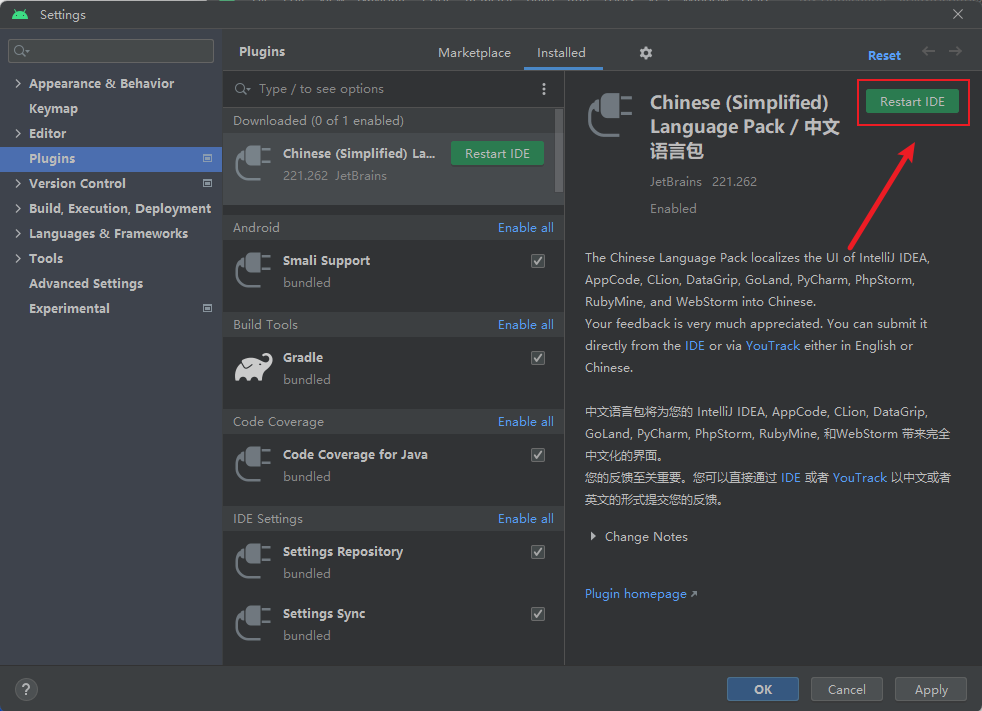Expand Build, Execution, Deployment node
Image resolution: width=982 pixels, height=711 pixels.
18,209
